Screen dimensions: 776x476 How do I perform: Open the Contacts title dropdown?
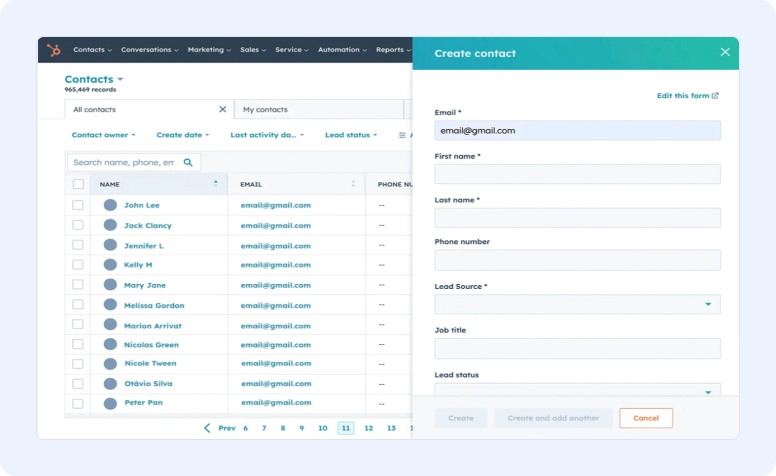(x=94, y=79)
